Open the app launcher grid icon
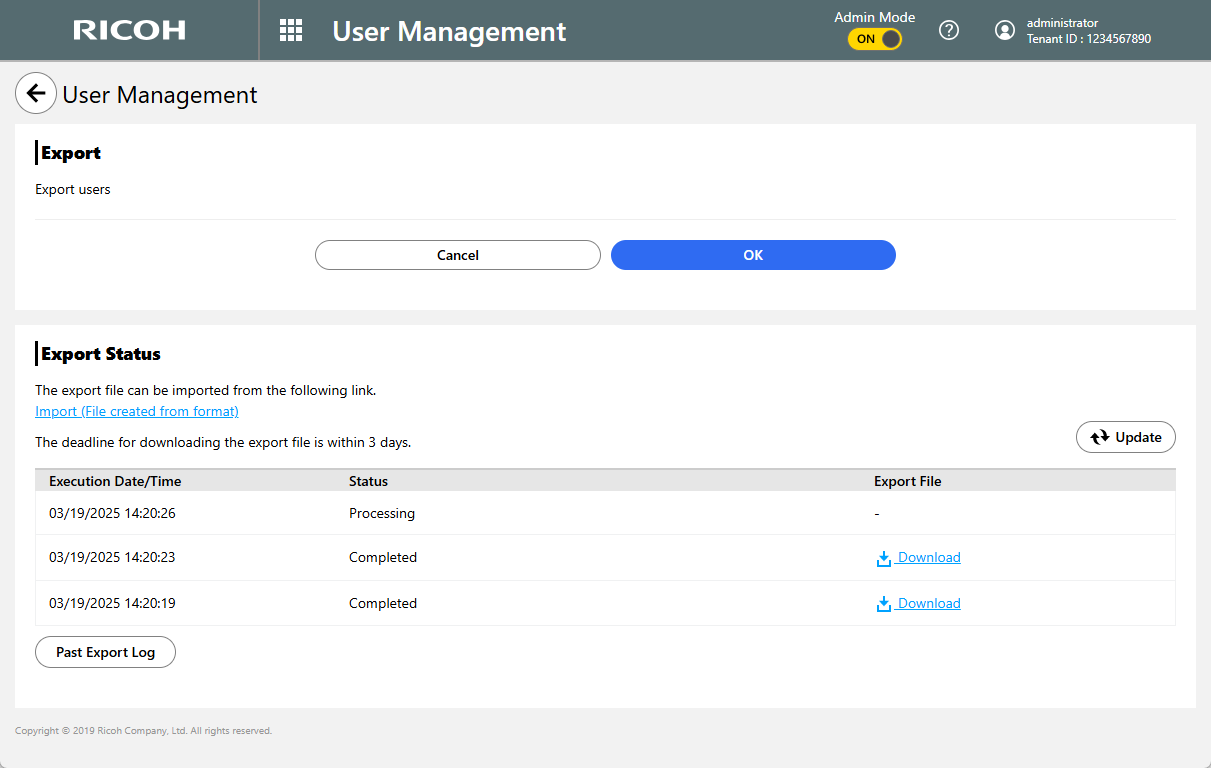This screenshot has width=1211, height=768. point(290,30)
